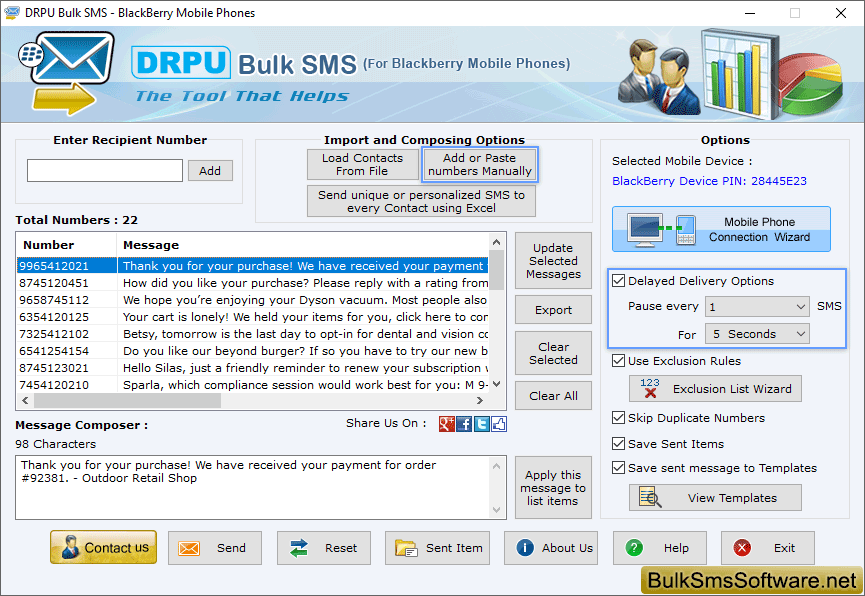
Task: Open Sent Item folder
Action: click(437, 548)
